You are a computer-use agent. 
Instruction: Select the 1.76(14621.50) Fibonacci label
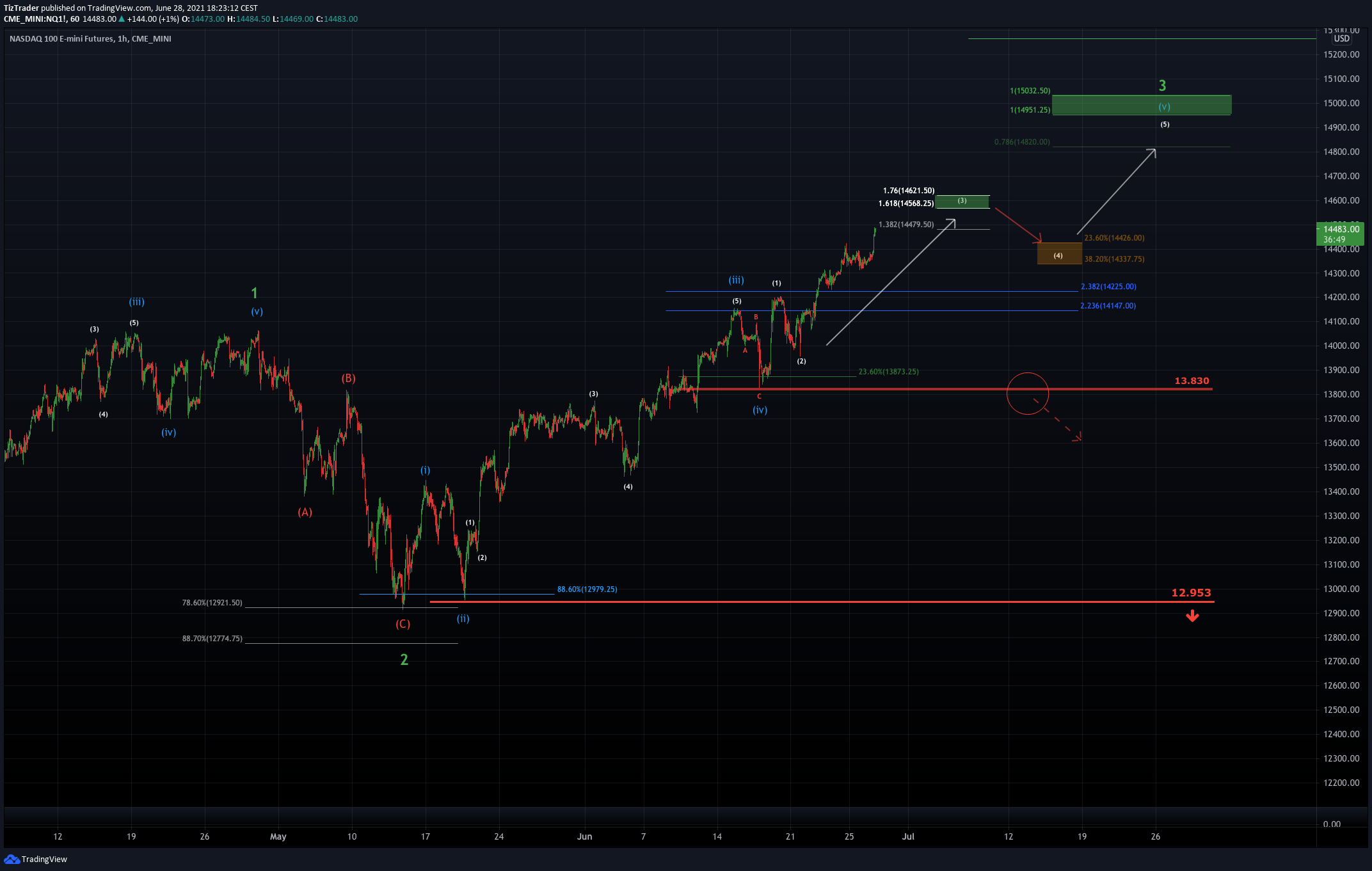908,191
